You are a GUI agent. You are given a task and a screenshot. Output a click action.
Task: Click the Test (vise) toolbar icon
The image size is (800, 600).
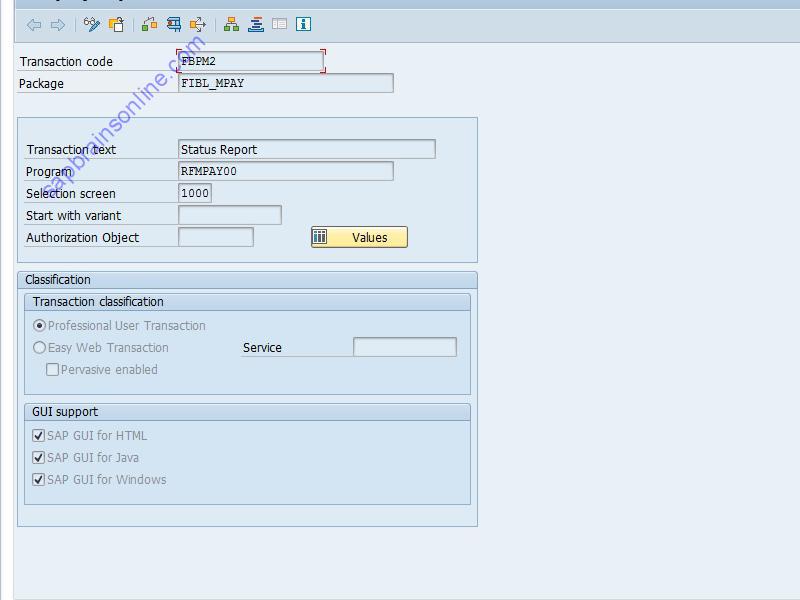[174, 24]
